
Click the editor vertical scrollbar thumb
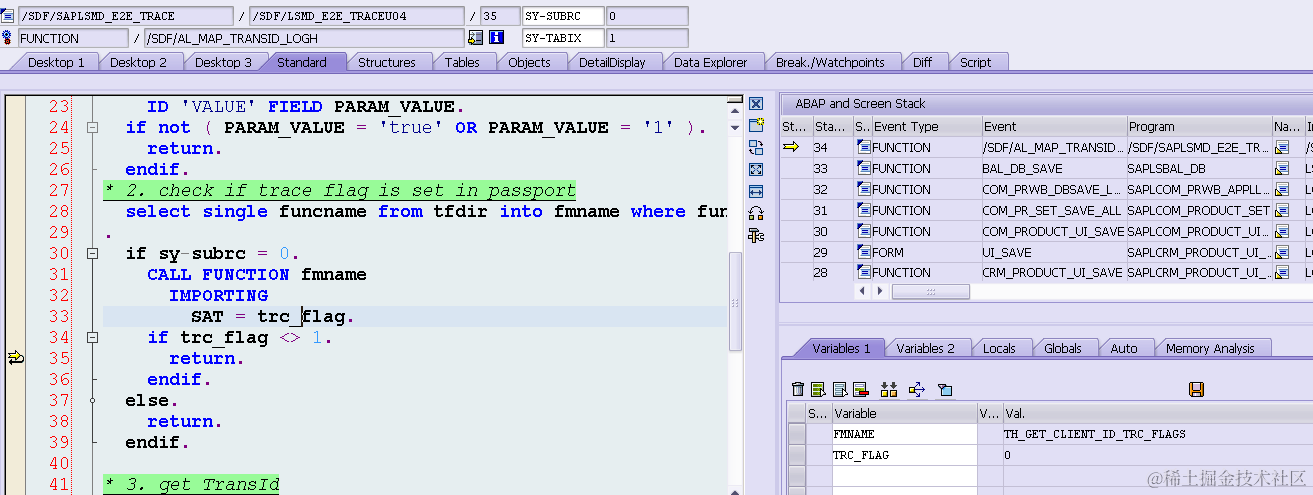735,300
